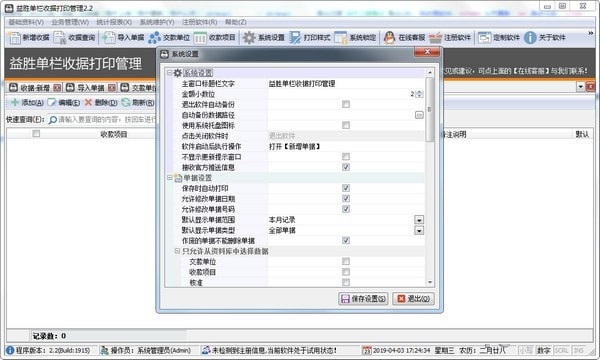Click the 导入单据 toolbar icon
Image resolution: width=600 pixels, height=360 pixels.
pyautogui.click(x=109, y=37)
